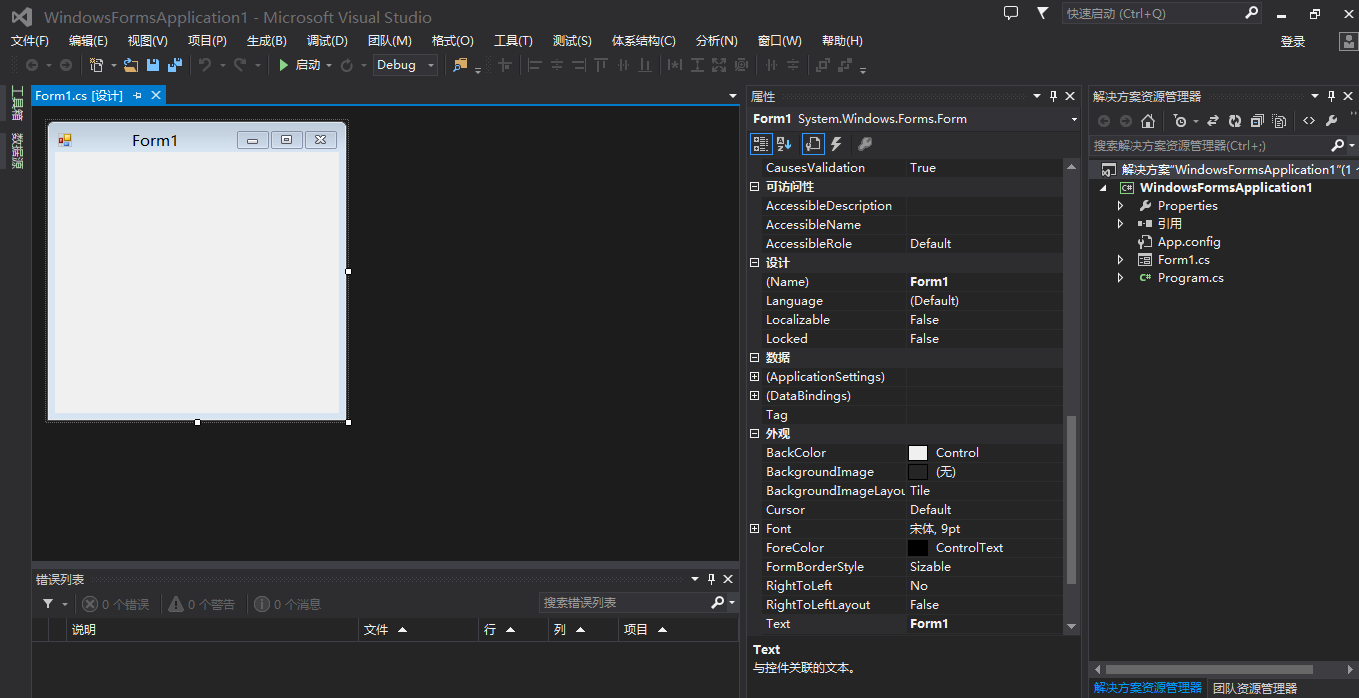Image resolution: width=1359 pixels, height=698 pixels.
Task: Open the Properties object selector dropdown
Action: [1074, 119]
